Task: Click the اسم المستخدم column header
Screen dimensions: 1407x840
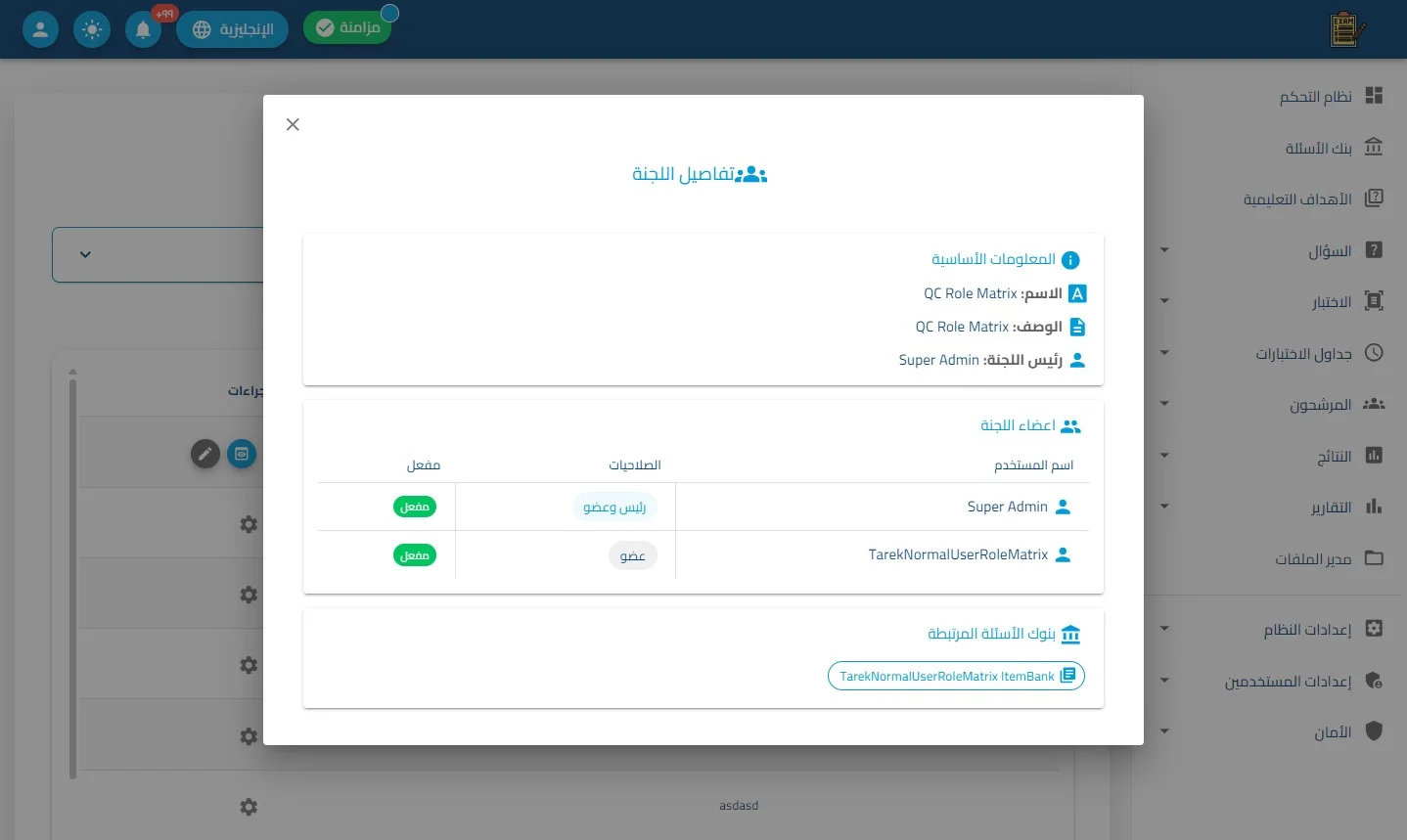Action: tap(1034, 464)
